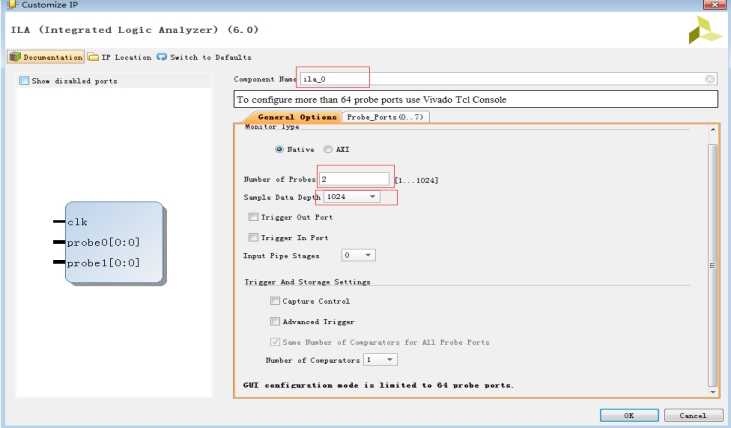Select the Native monitor type

coord(279,149)
